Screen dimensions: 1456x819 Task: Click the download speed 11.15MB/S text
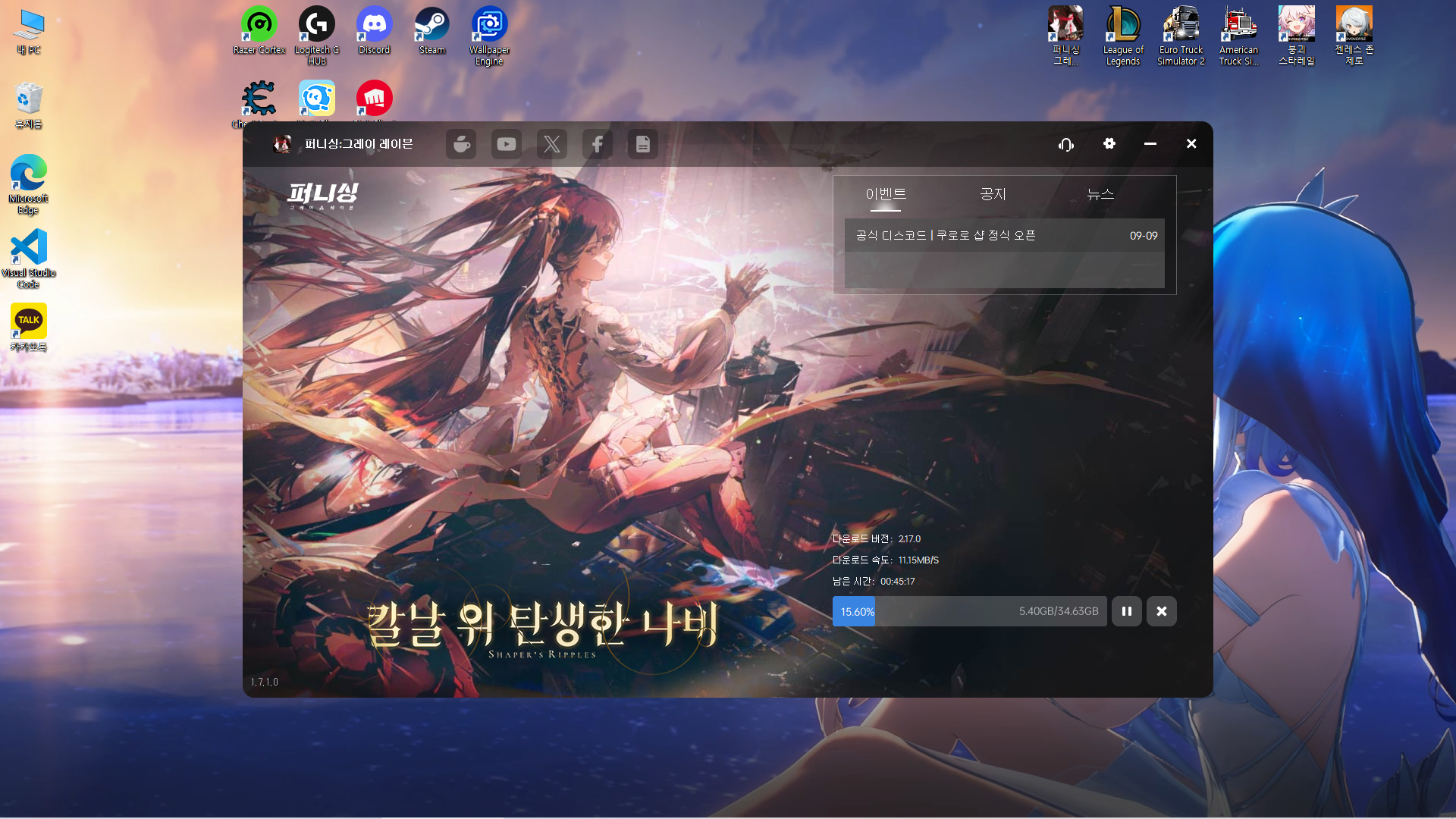coord(918,560)
